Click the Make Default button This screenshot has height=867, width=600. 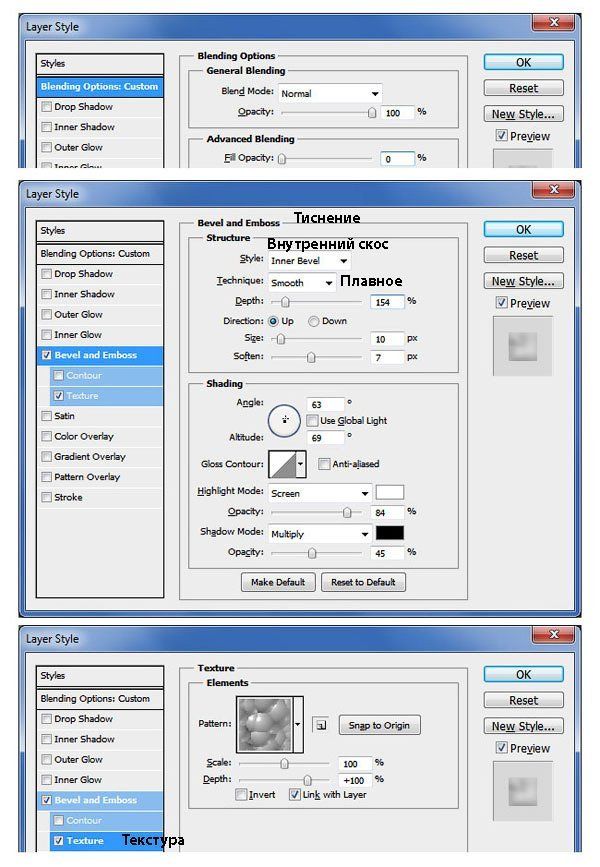coord(278,582)
